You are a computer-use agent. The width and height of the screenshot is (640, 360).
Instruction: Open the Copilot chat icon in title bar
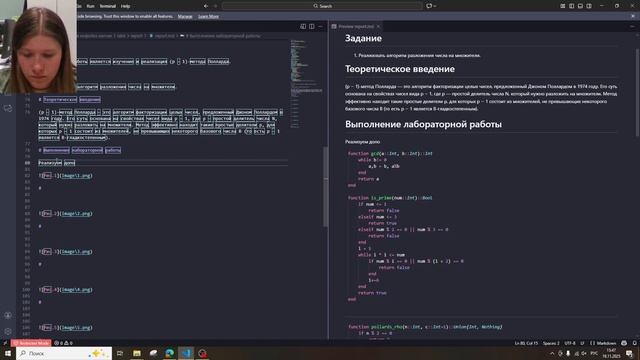point(429,6)
